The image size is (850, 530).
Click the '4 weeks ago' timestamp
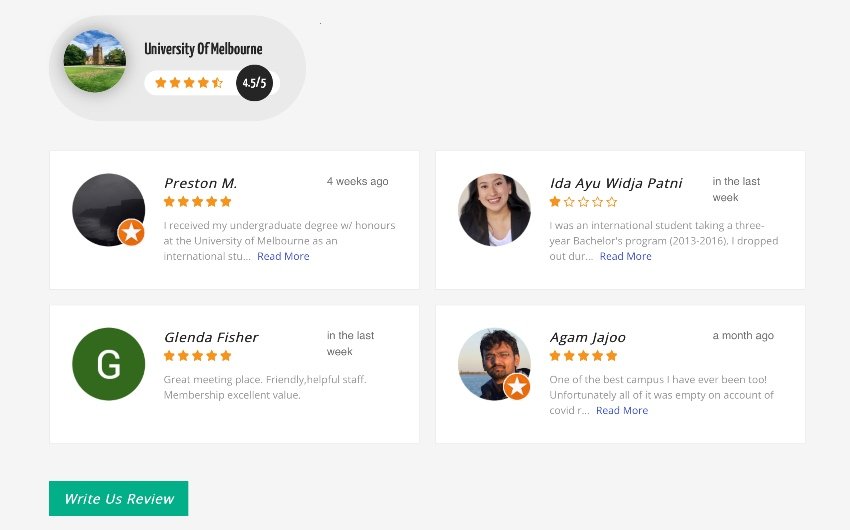[x=358, y=181]
